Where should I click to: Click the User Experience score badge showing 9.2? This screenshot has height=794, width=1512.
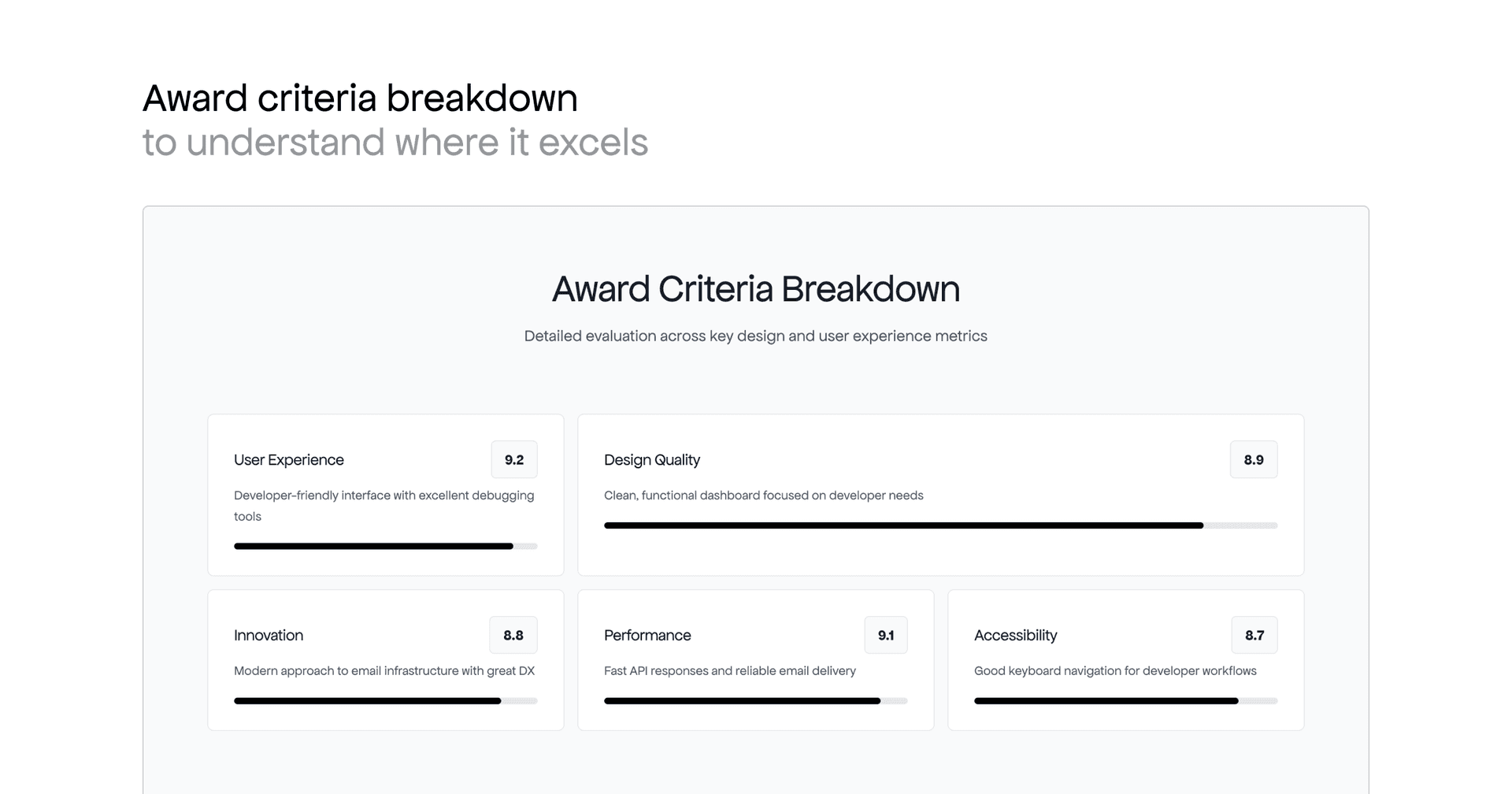pos(513,459)
